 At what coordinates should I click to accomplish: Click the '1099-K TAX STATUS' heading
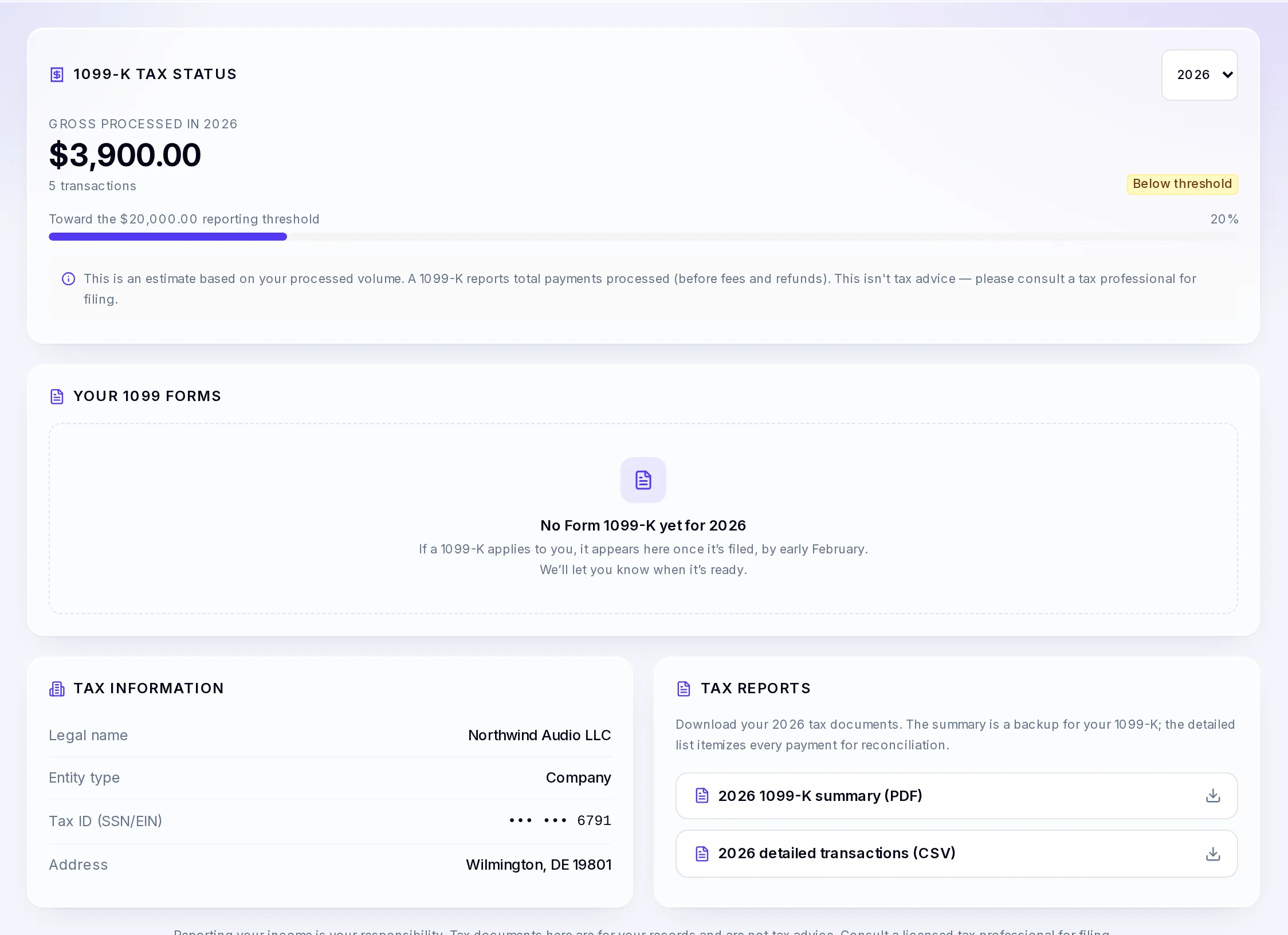point(155,74)
